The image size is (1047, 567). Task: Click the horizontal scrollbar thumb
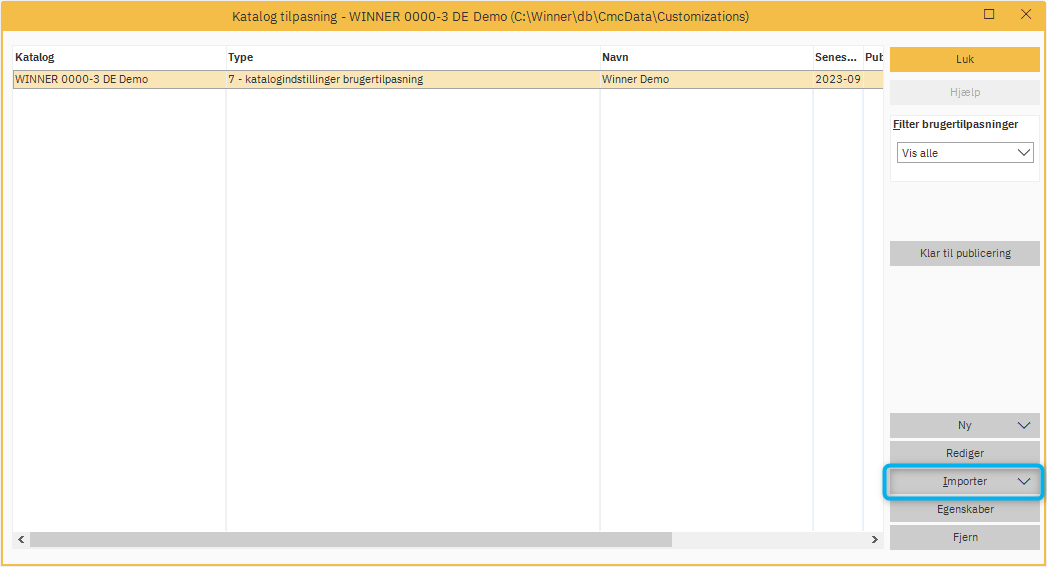(x=350, y=539)
